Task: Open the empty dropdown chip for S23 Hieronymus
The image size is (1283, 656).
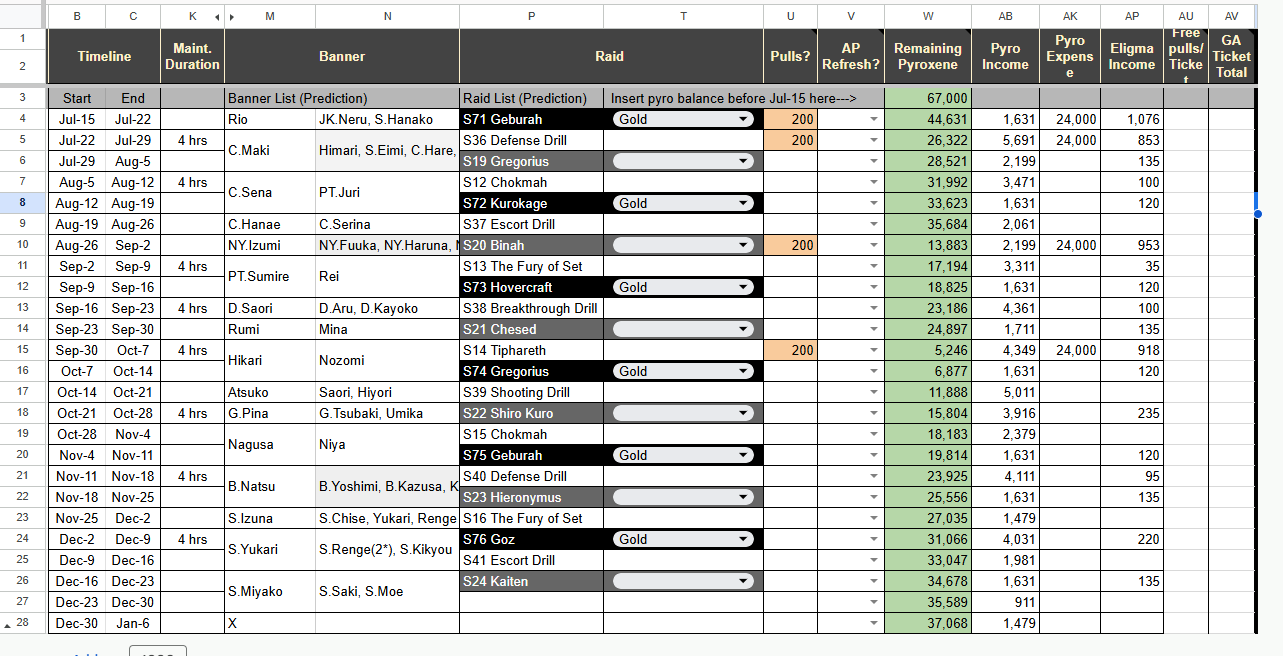Action: coord(683,497)
